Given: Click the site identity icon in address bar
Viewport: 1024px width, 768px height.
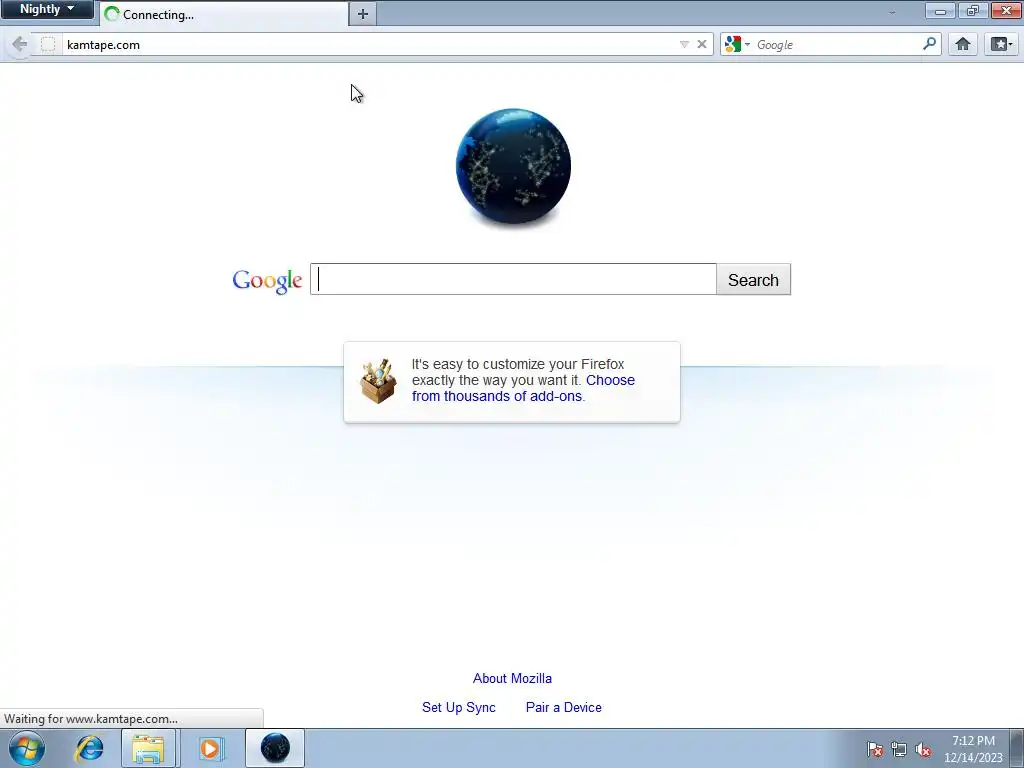Looking at the screenshot, I should [x=48, y=44].
